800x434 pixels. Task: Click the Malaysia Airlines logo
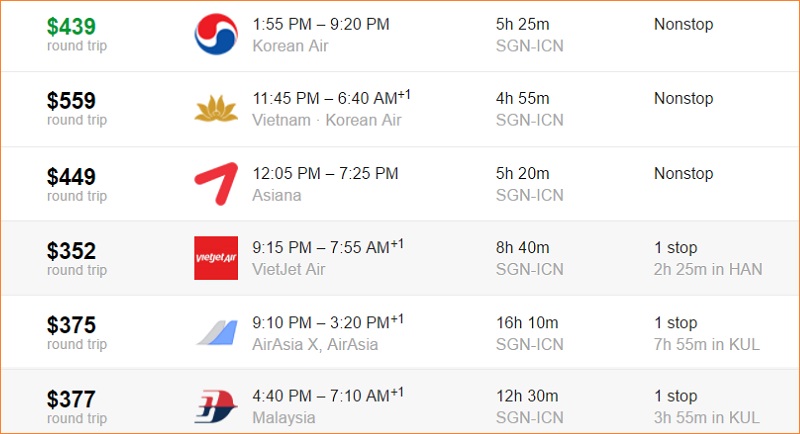coord(216,406)
